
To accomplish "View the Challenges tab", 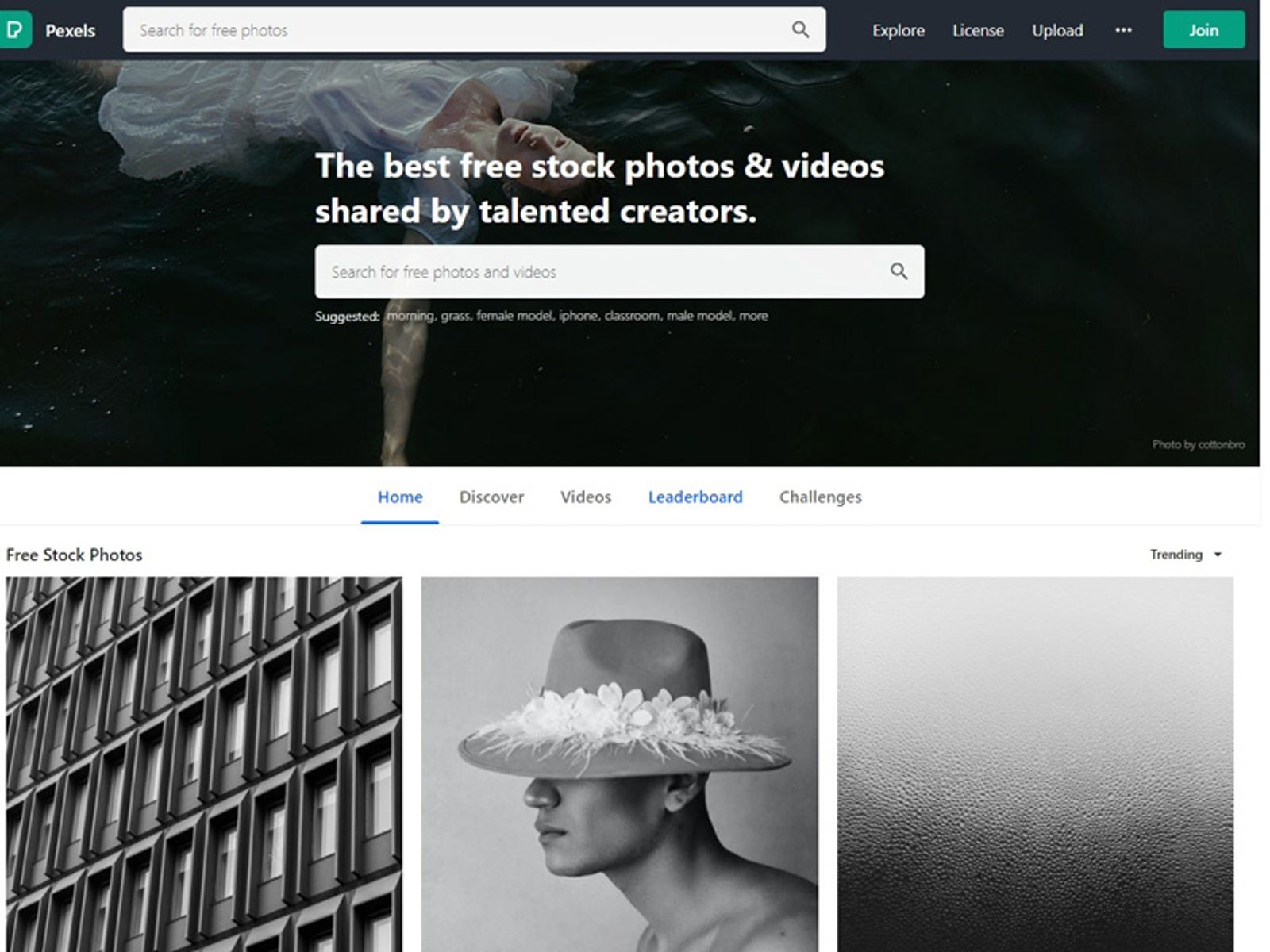I will [820, 497].
